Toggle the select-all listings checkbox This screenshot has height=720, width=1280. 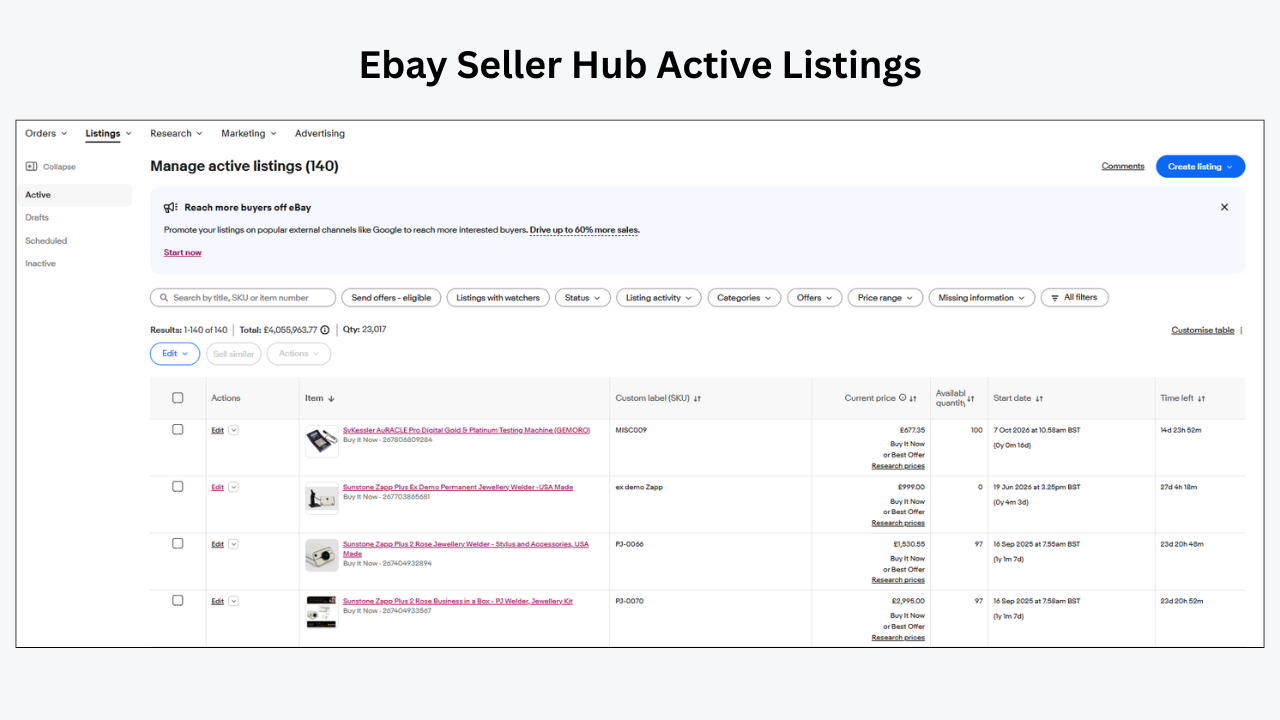(178, 398)
